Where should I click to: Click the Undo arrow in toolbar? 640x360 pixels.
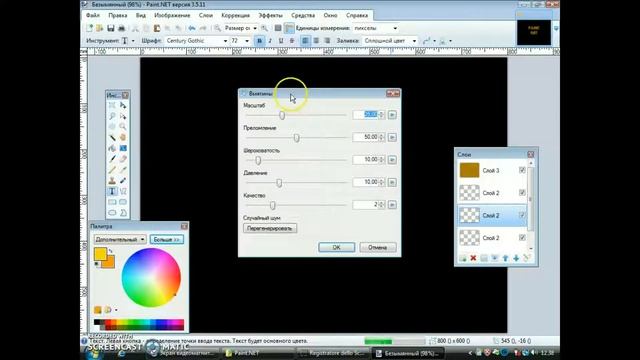pos(192,28)
